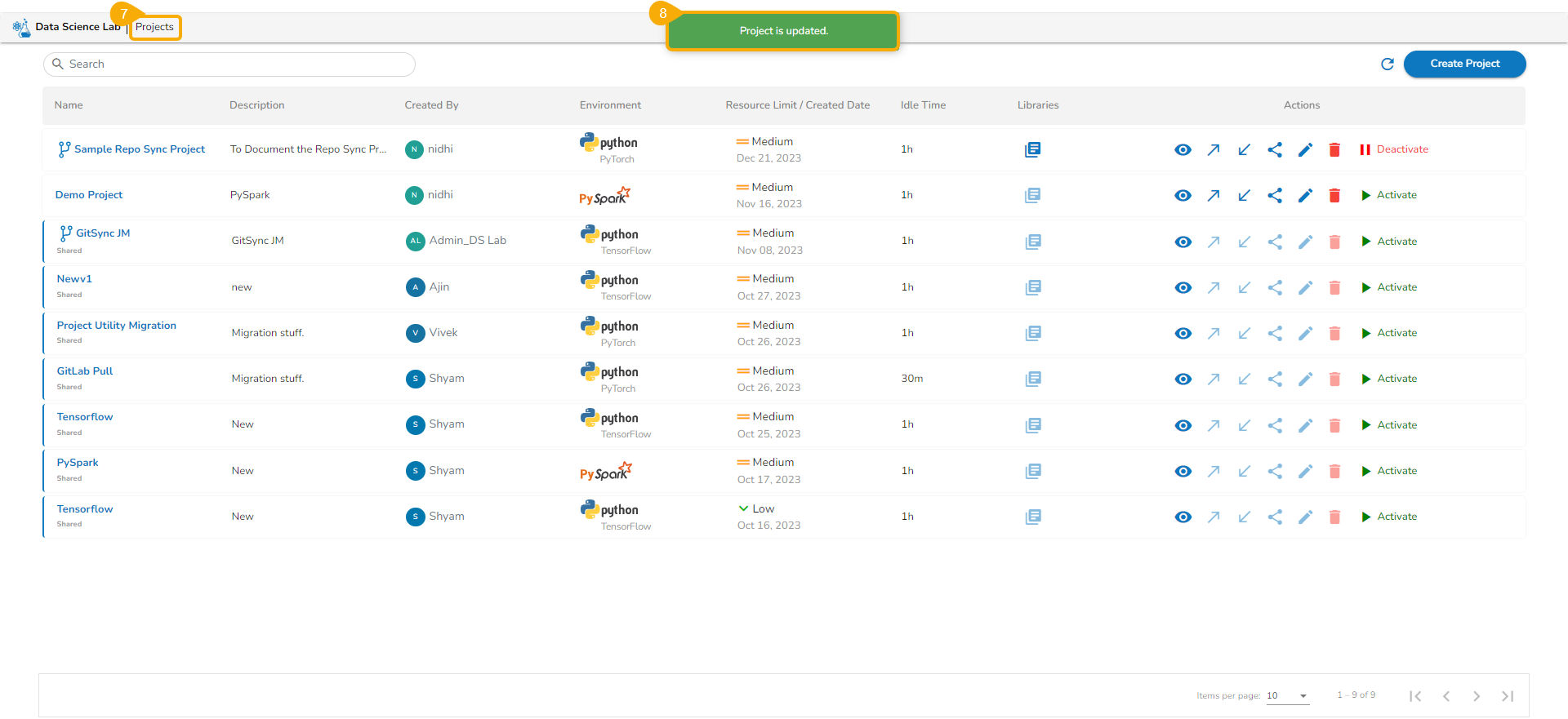This screenshot has width=1568, height=719.
Task: Open Libraries icon for GitLab Pull row
Action: 1033,379
